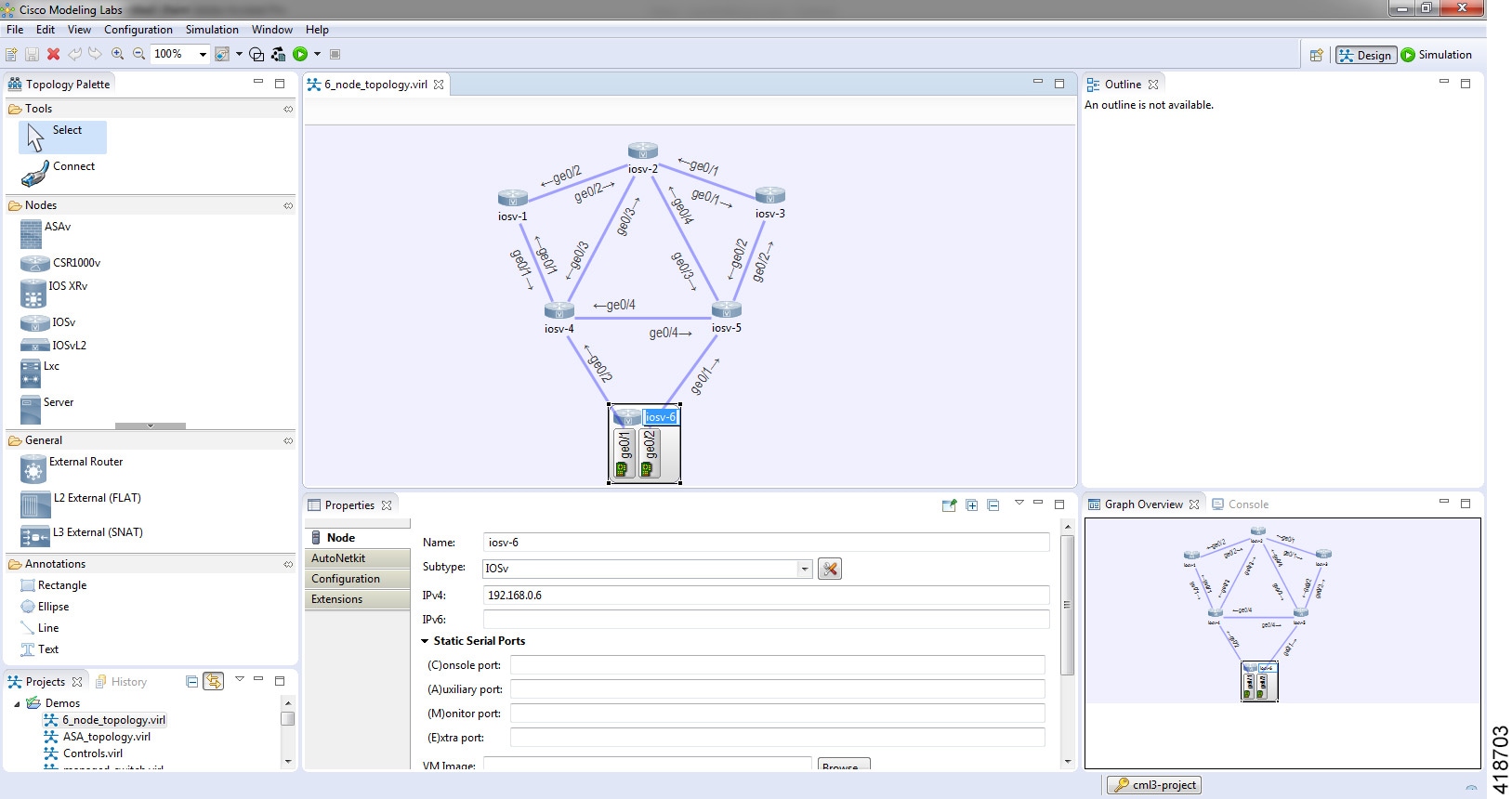Switch to the Simulation perspective
This screenshot has height=799, width=1512.
[x=1437, y=55]
